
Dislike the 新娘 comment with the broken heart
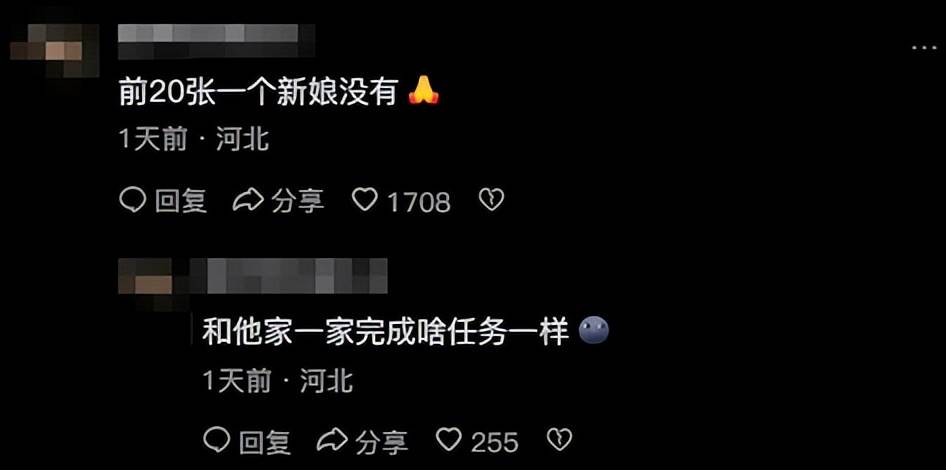[490, 200]
